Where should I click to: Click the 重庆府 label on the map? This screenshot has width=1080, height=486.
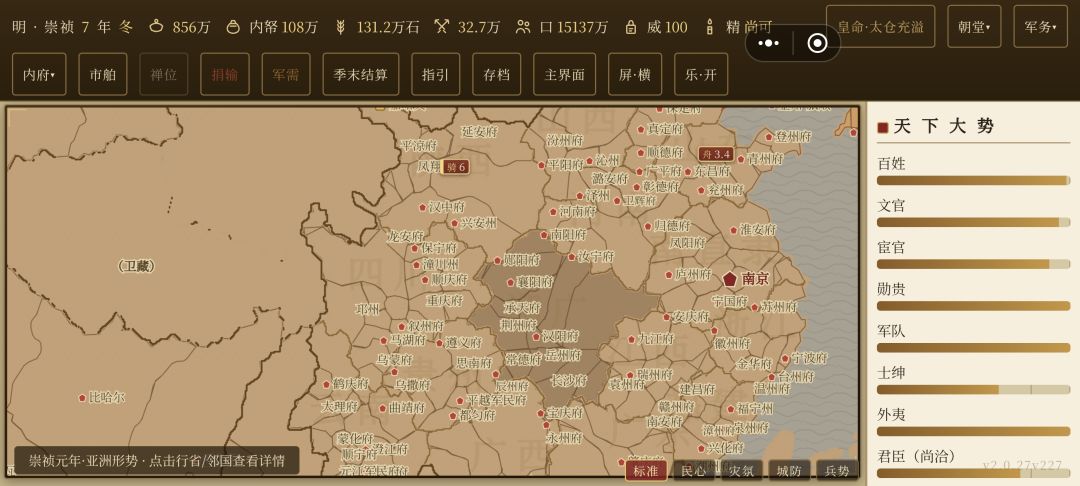tap(444, 301)
